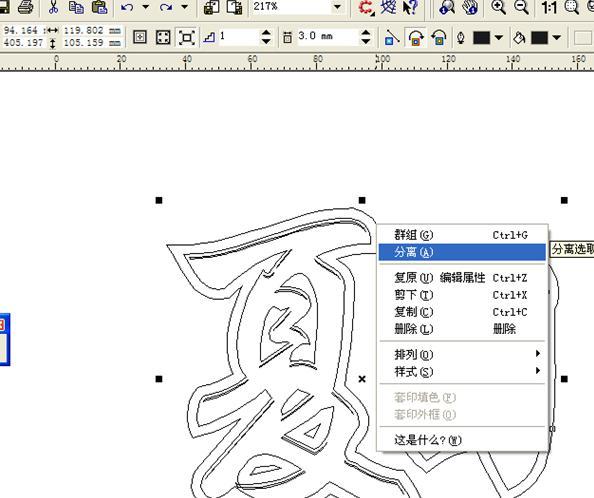Screen dimensions: 594x498
Task: Expand the undo history dropdown arrow
Action: click(145, 7)
